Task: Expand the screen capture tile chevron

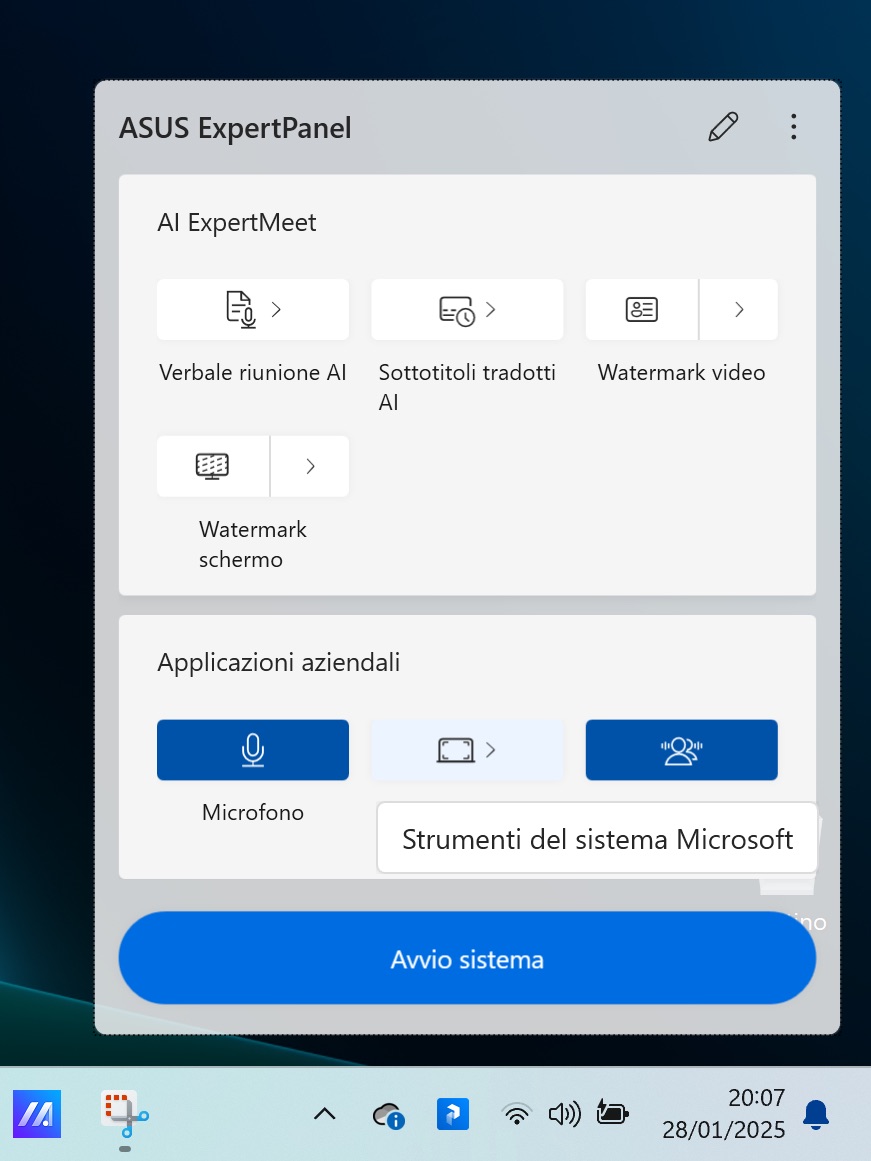Action: click(x=490, y=750)
